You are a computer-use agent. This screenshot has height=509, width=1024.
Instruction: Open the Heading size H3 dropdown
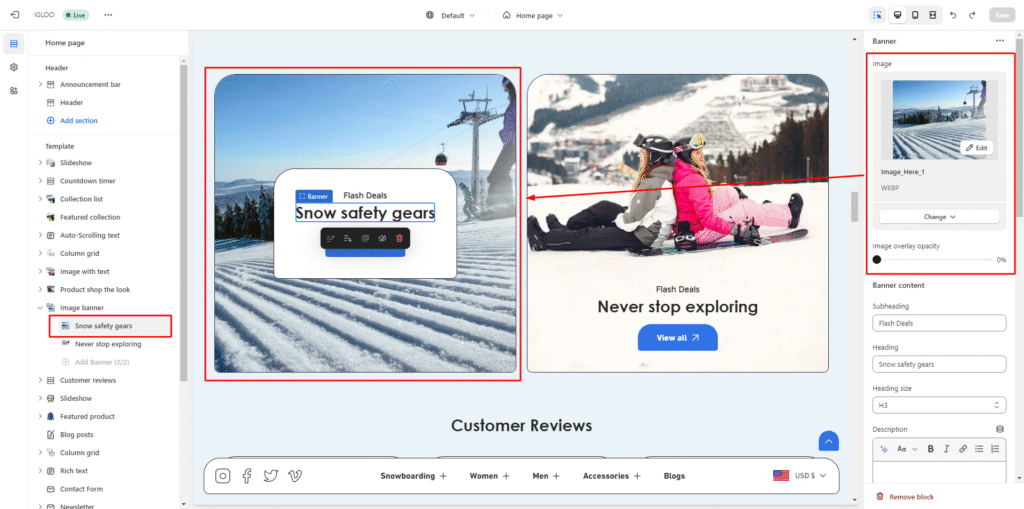[939, 405]
